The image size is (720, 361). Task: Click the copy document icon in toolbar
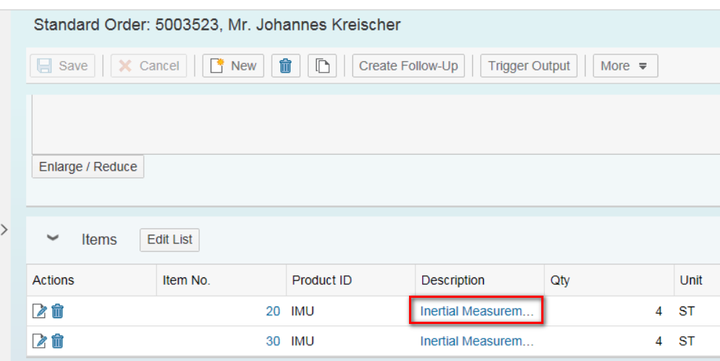[322, 66]
